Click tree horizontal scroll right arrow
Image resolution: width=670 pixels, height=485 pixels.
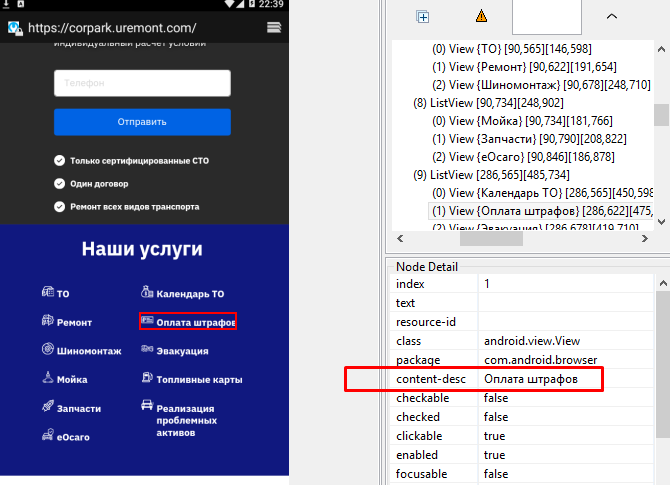(645, 238)
